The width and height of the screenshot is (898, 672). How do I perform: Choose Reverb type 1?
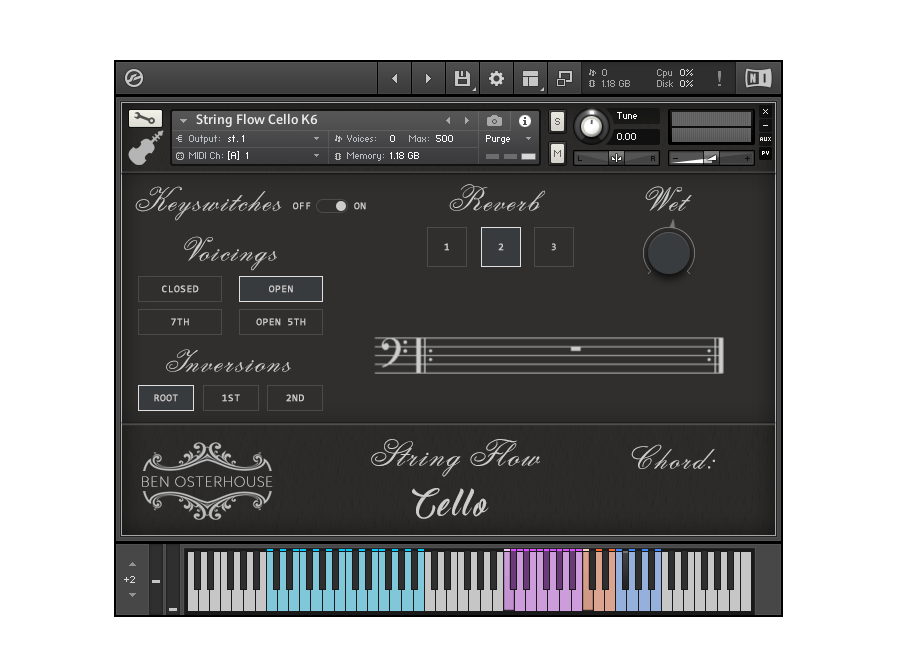pos(447,247)
